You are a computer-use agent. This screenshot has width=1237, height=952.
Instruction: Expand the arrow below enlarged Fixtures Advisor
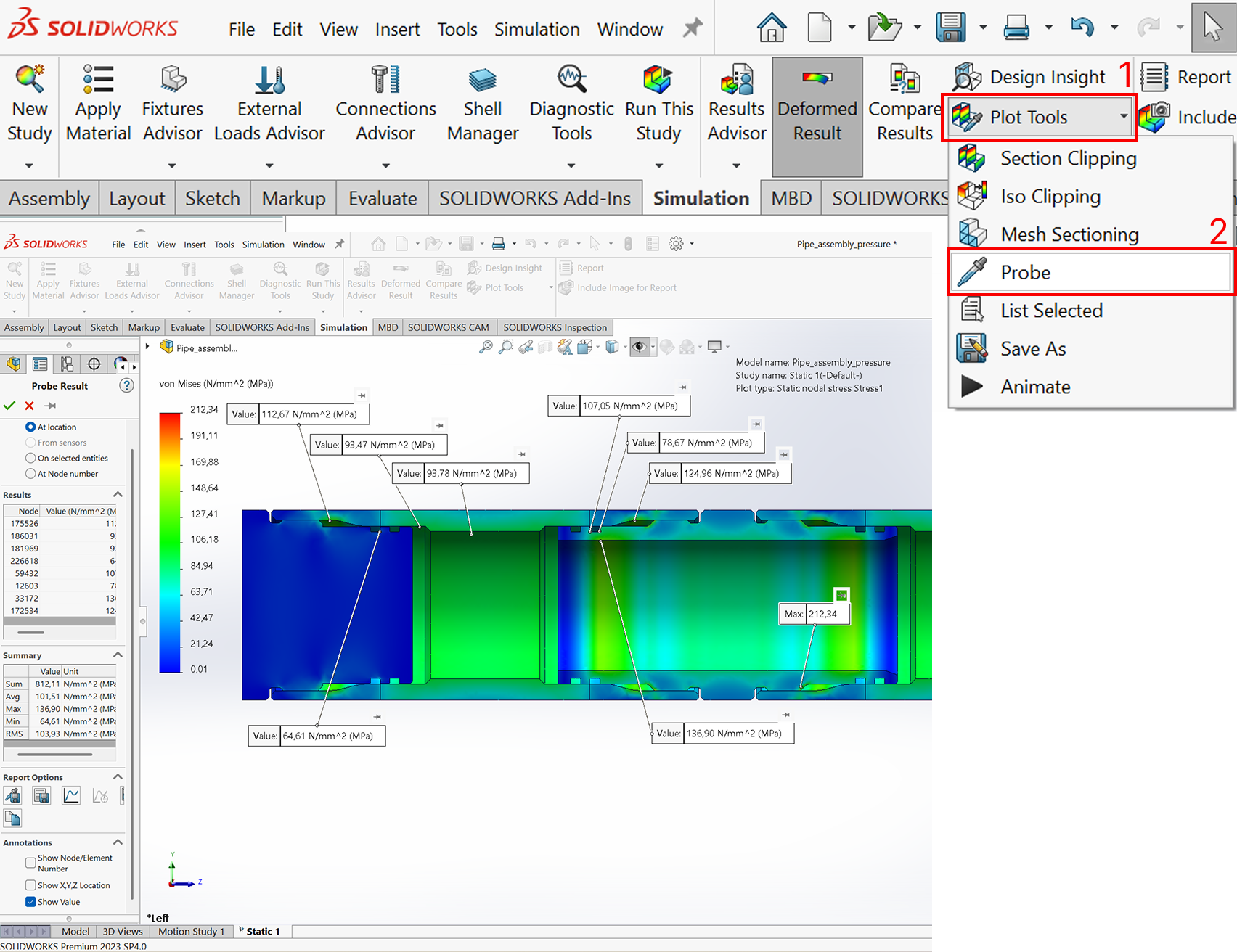172,165
